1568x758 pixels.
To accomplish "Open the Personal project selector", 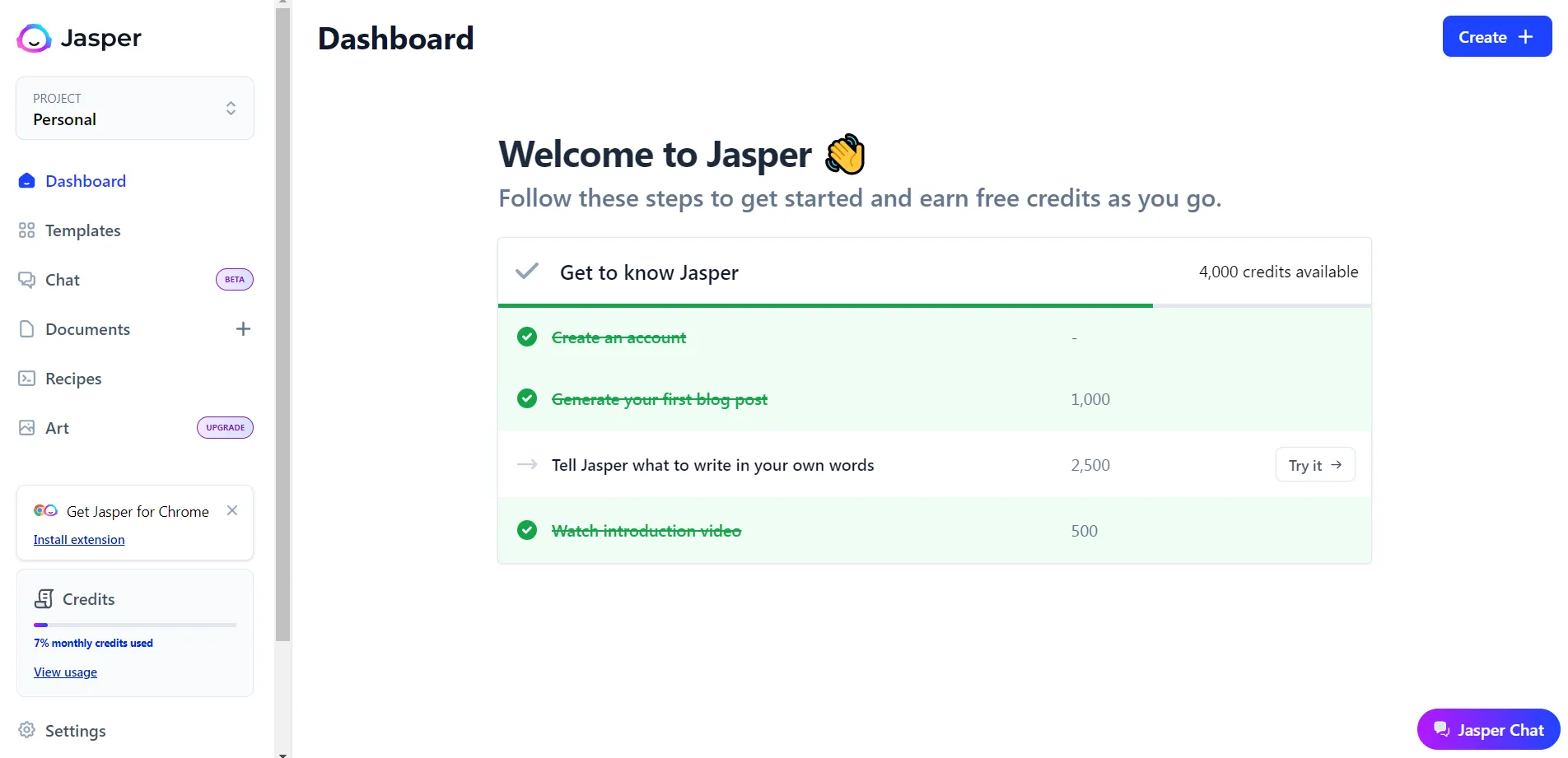I will 134,108.
